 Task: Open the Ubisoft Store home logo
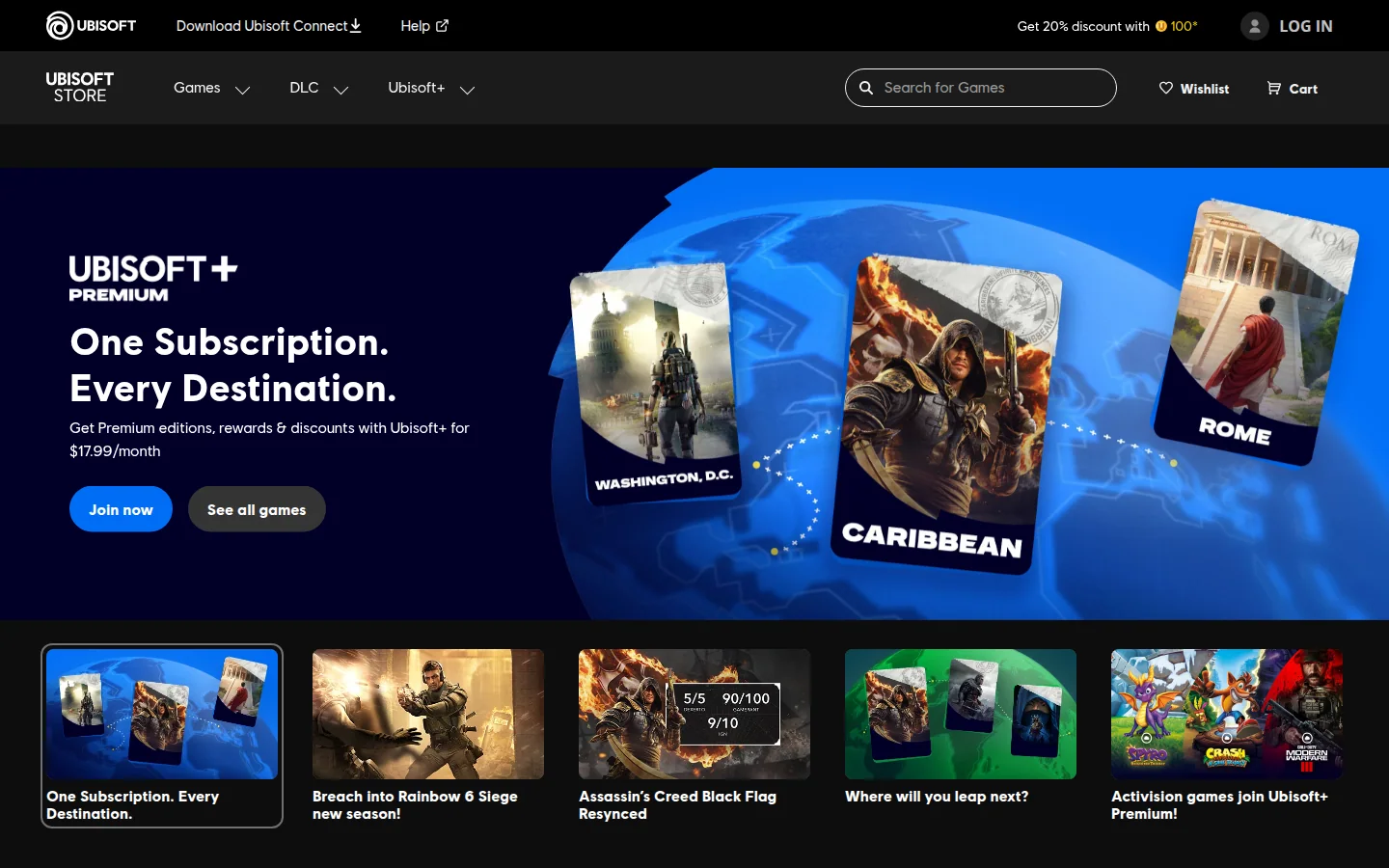tap(80, 88)
